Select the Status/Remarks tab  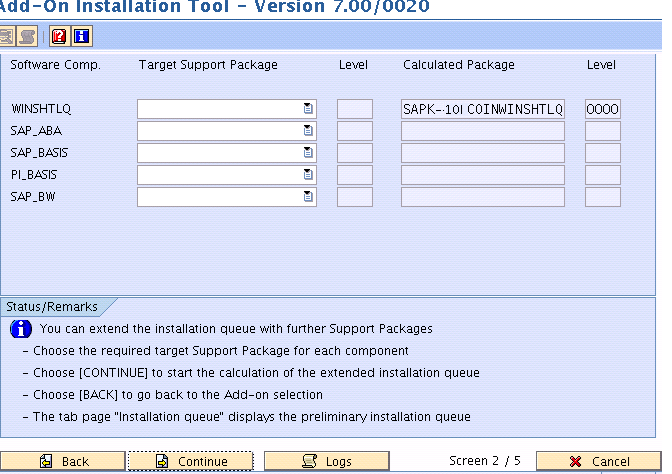52,307
